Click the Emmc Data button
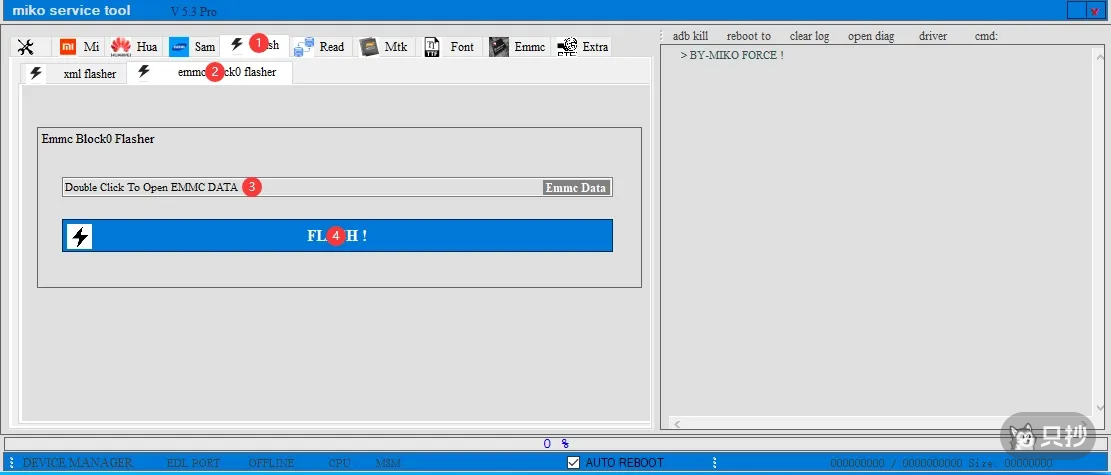The image size is (1111, 475). (576, 187)
